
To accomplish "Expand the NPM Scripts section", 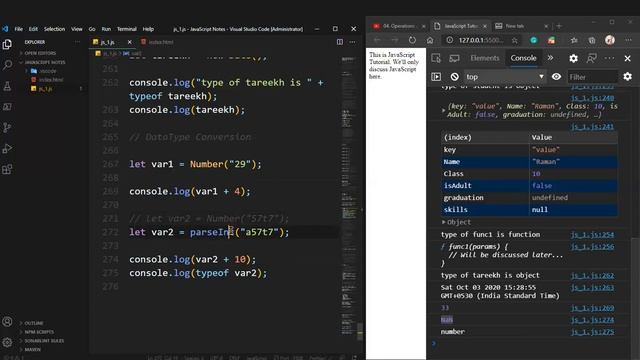I will coord(39,332).
